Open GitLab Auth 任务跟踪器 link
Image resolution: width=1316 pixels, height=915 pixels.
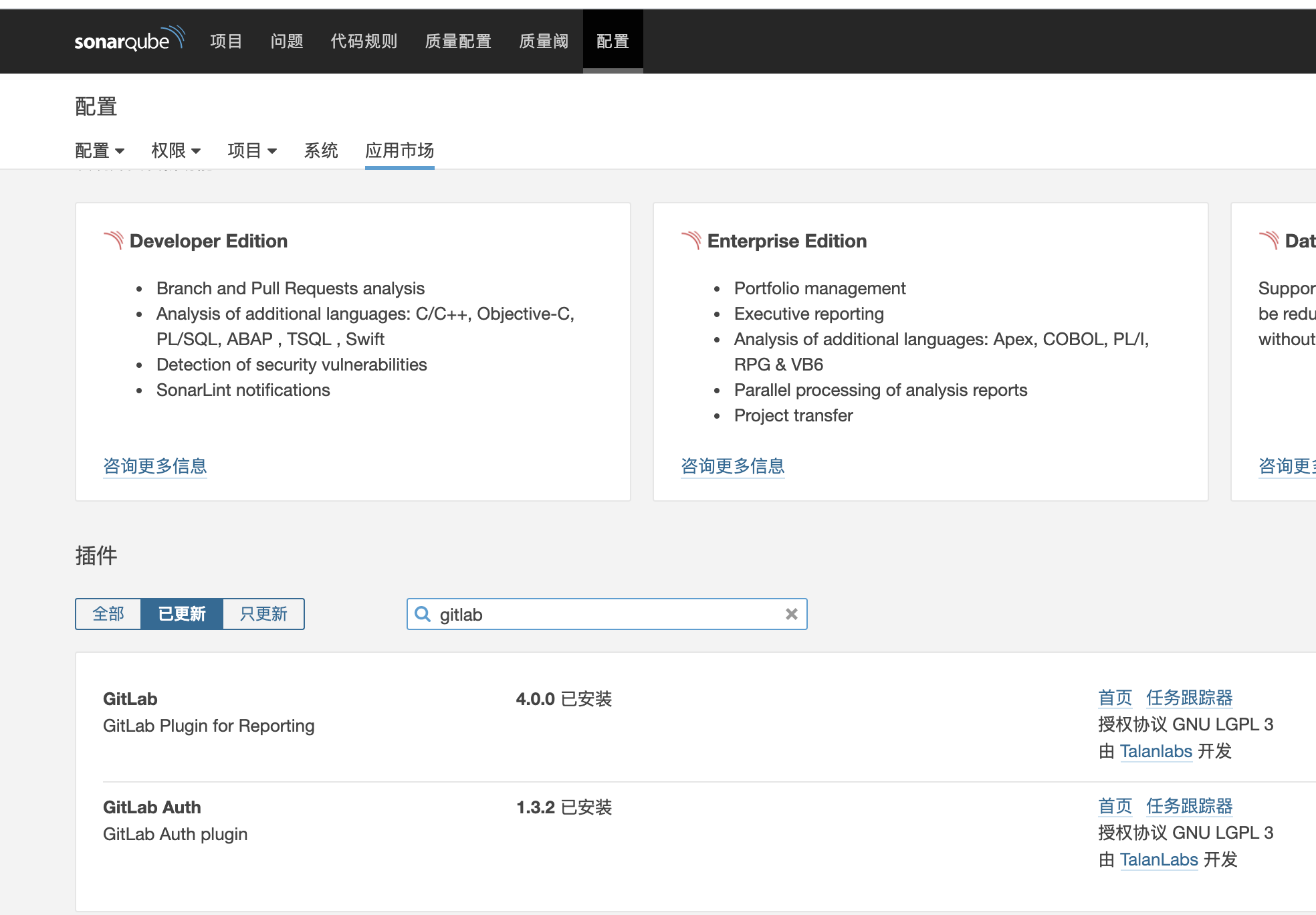click(1189, 807)
